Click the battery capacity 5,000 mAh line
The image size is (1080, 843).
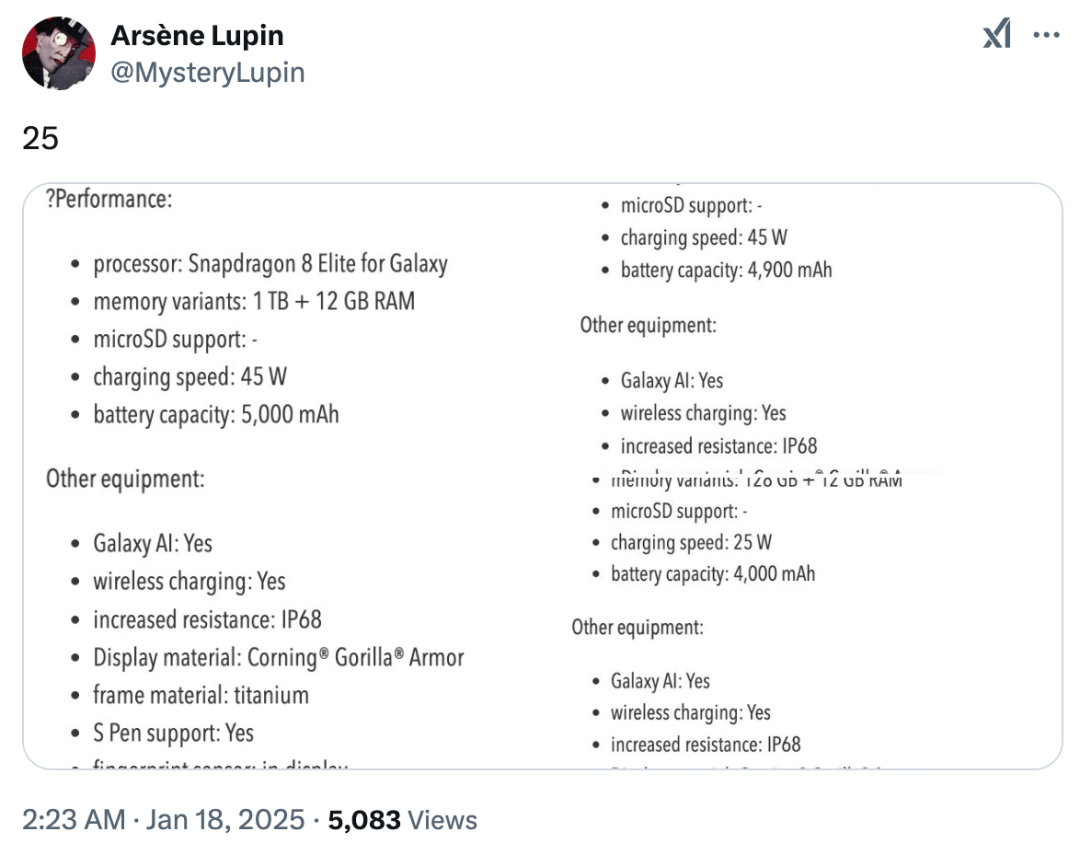coord(215,414)
